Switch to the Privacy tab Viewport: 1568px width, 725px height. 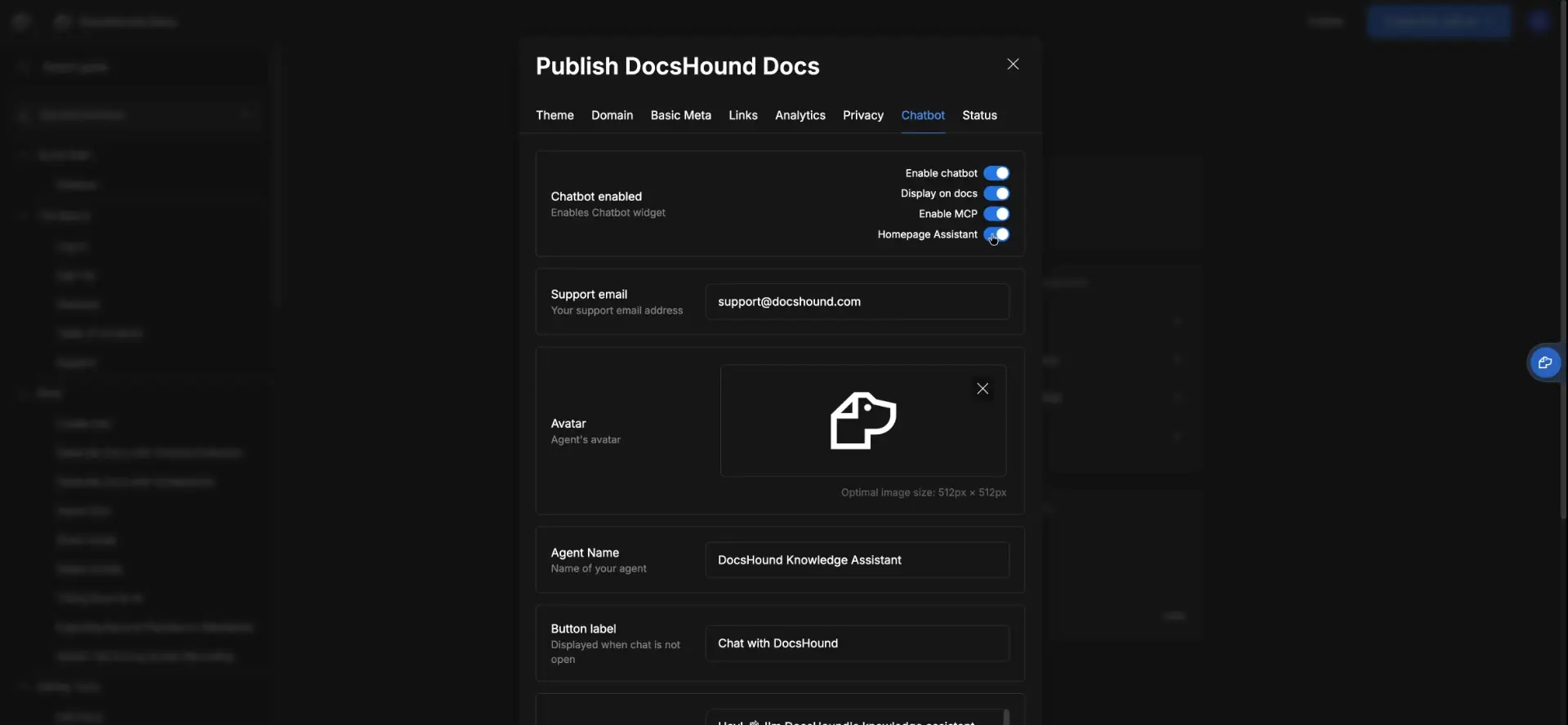(863, 115)
